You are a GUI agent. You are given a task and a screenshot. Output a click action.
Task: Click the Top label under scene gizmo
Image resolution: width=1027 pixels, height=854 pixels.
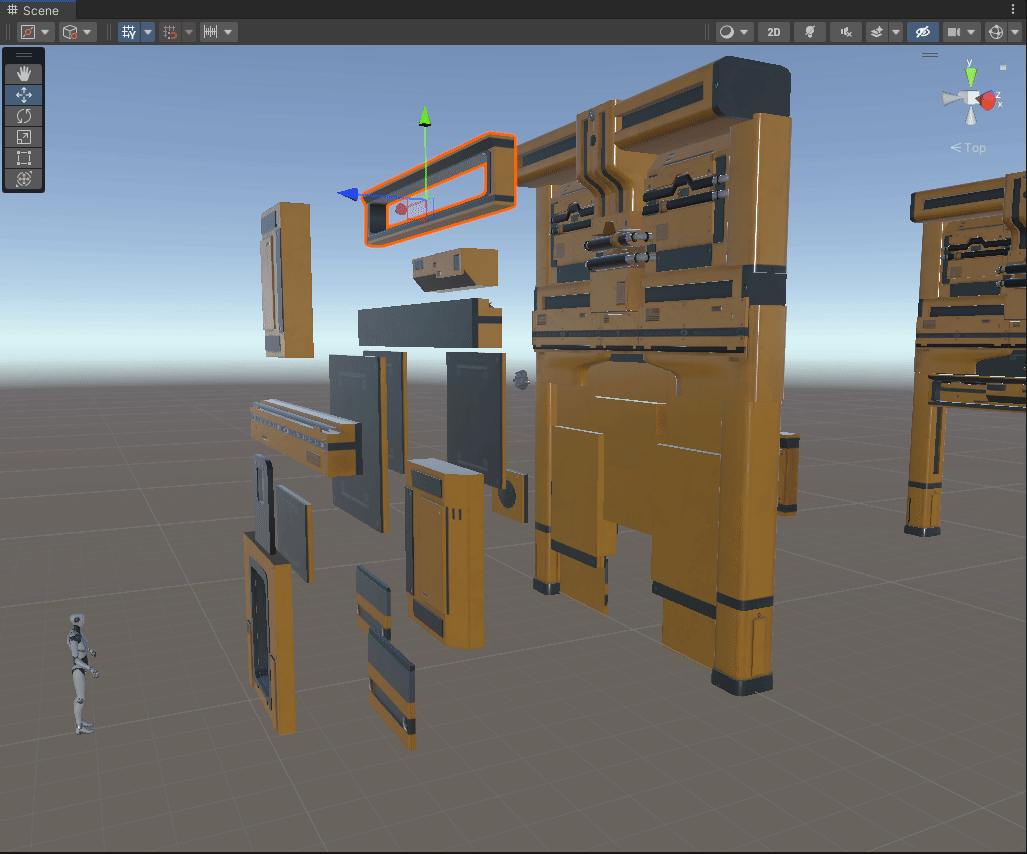pos(968,147)
